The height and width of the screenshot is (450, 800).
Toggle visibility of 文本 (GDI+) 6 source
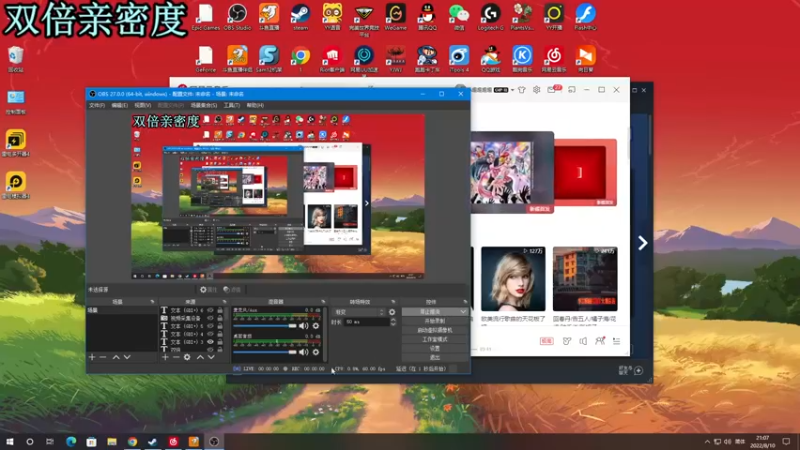click(x=210, y=310)
